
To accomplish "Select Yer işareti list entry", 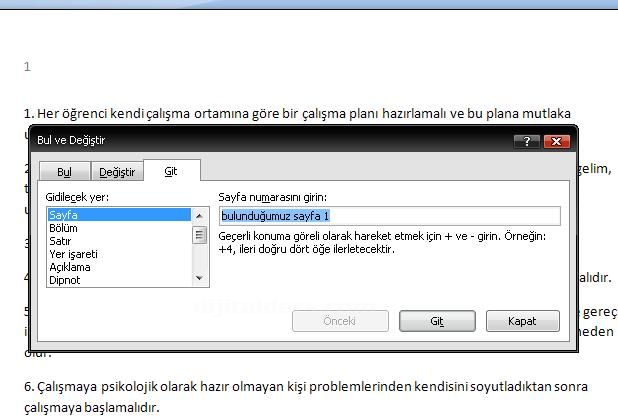I will click(119, 254).
